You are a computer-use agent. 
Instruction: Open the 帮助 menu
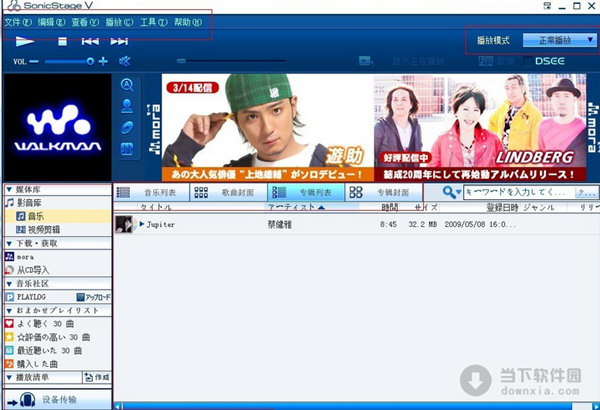pyautogui.click(x=188, y=22)
